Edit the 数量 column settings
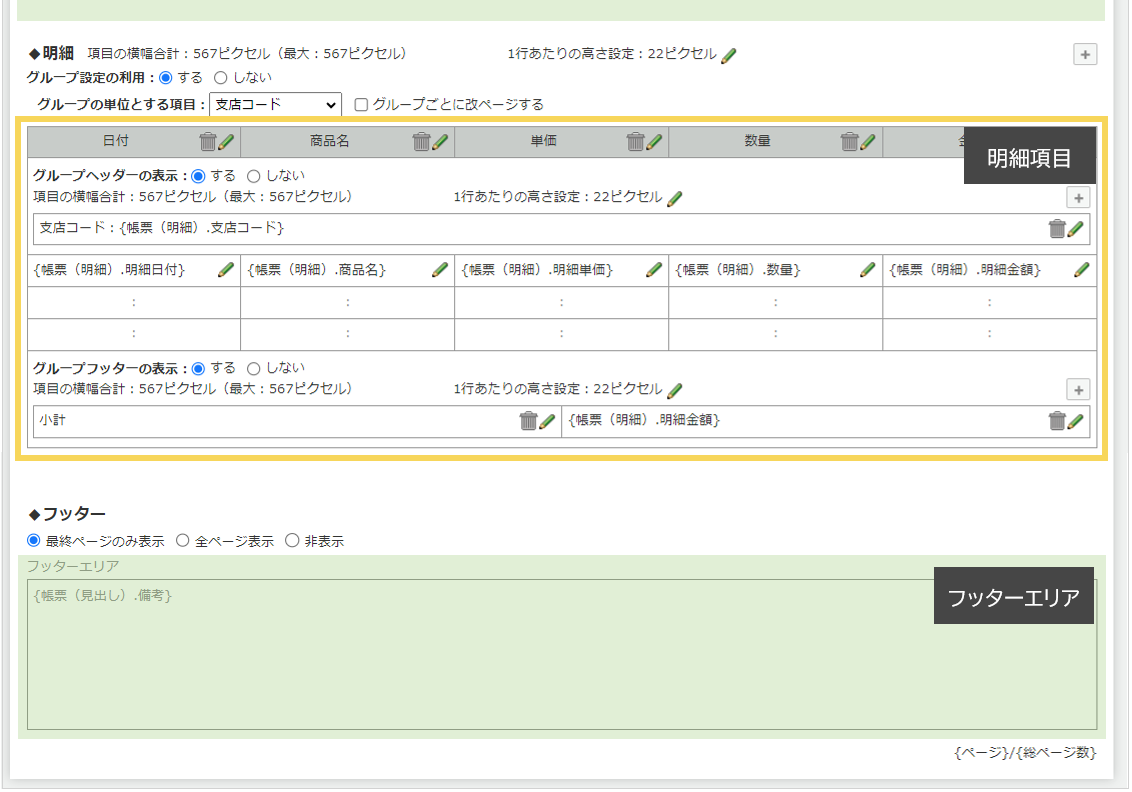 click(x=866, y=142)
